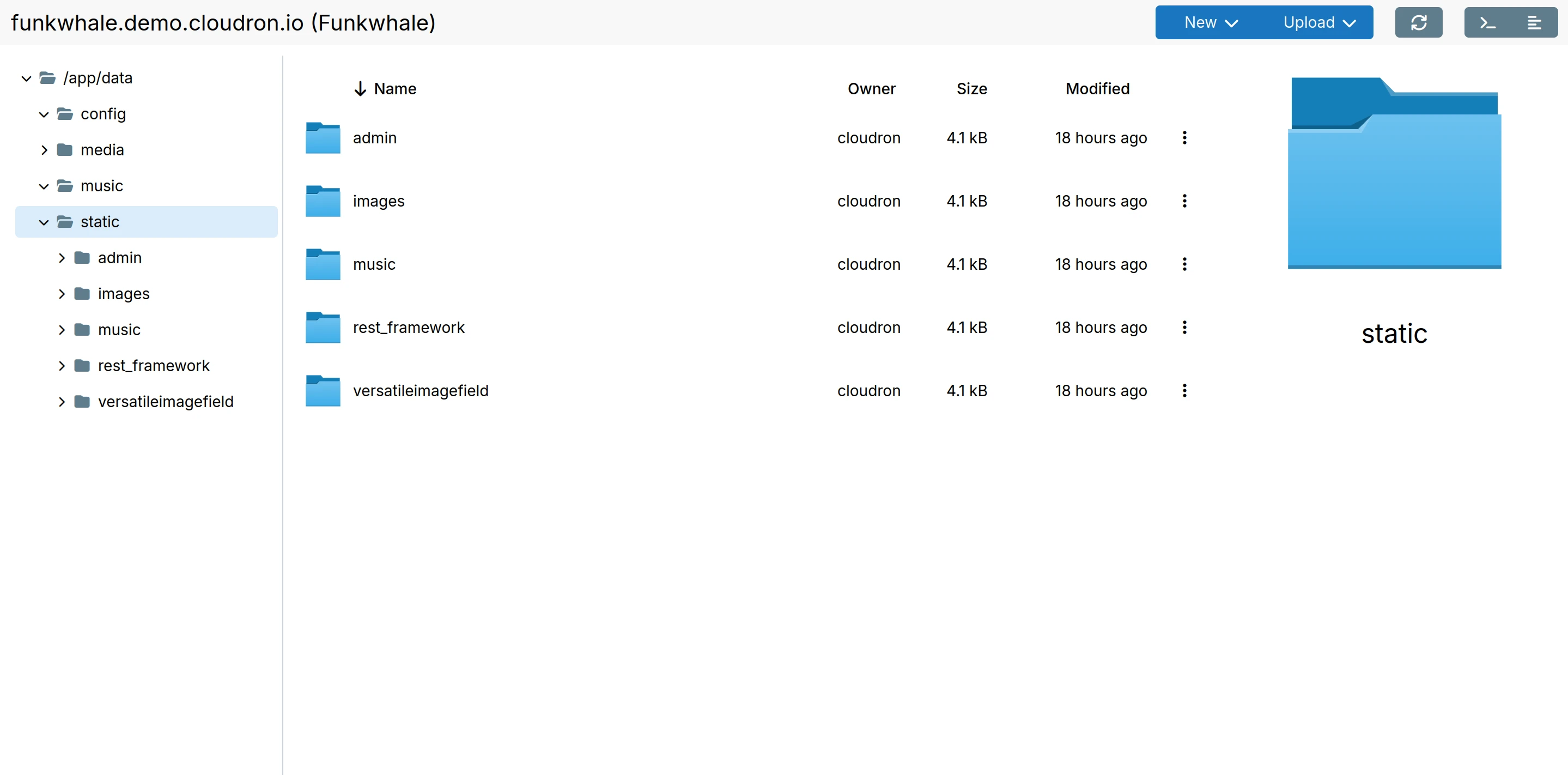Open the New dropdown menu

point(1208,22)
